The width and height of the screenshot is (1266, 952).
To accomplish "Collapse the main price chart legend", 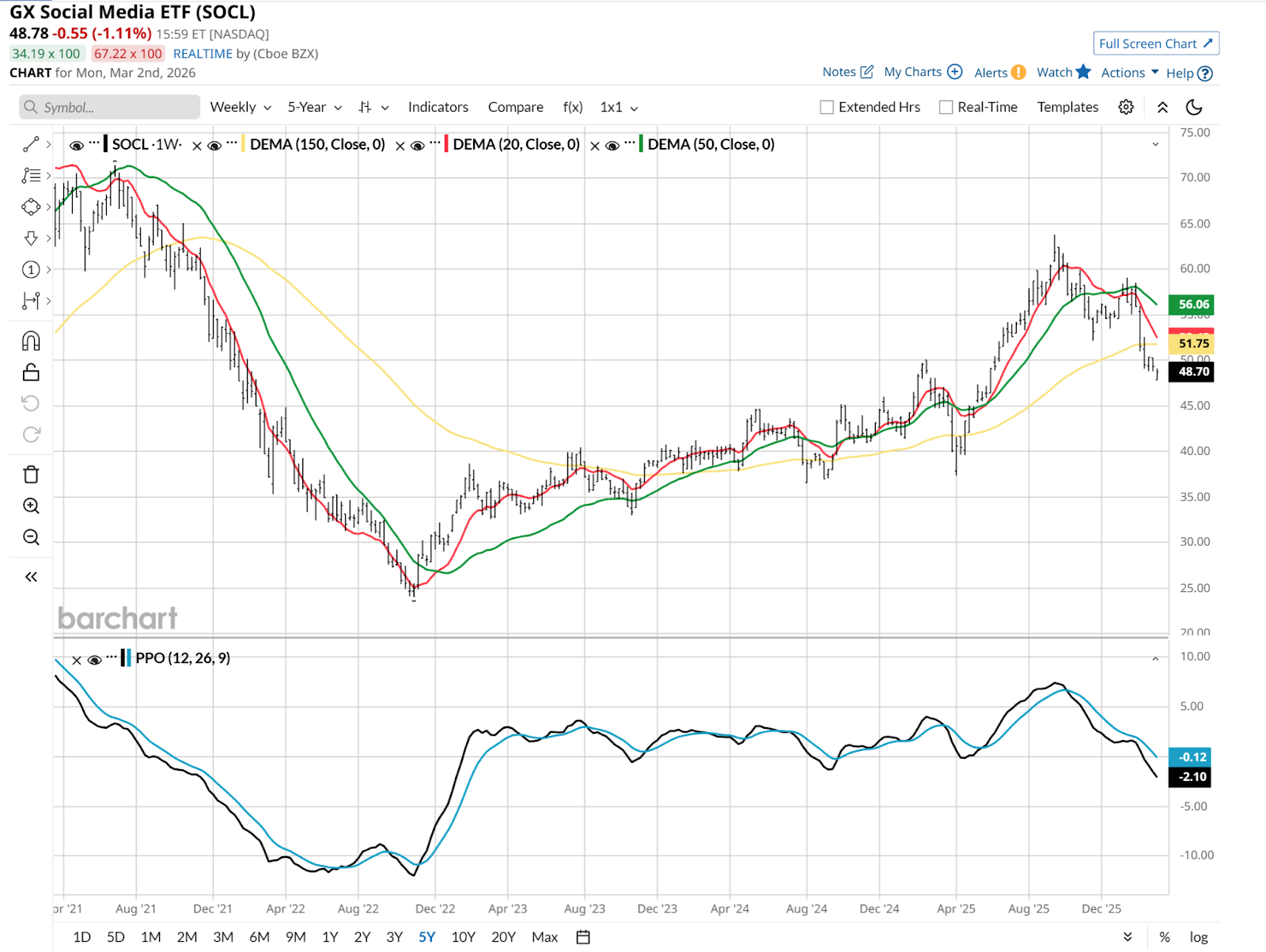I will (x=1155, y=145).
